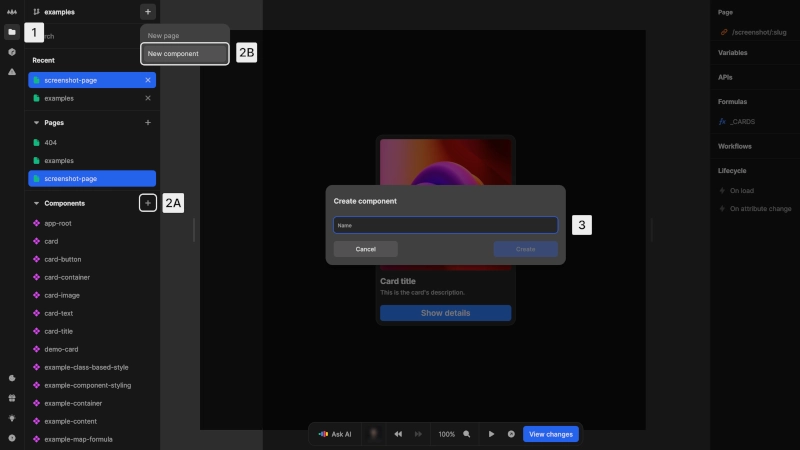Confirm with the Create button

pos(525,249)
